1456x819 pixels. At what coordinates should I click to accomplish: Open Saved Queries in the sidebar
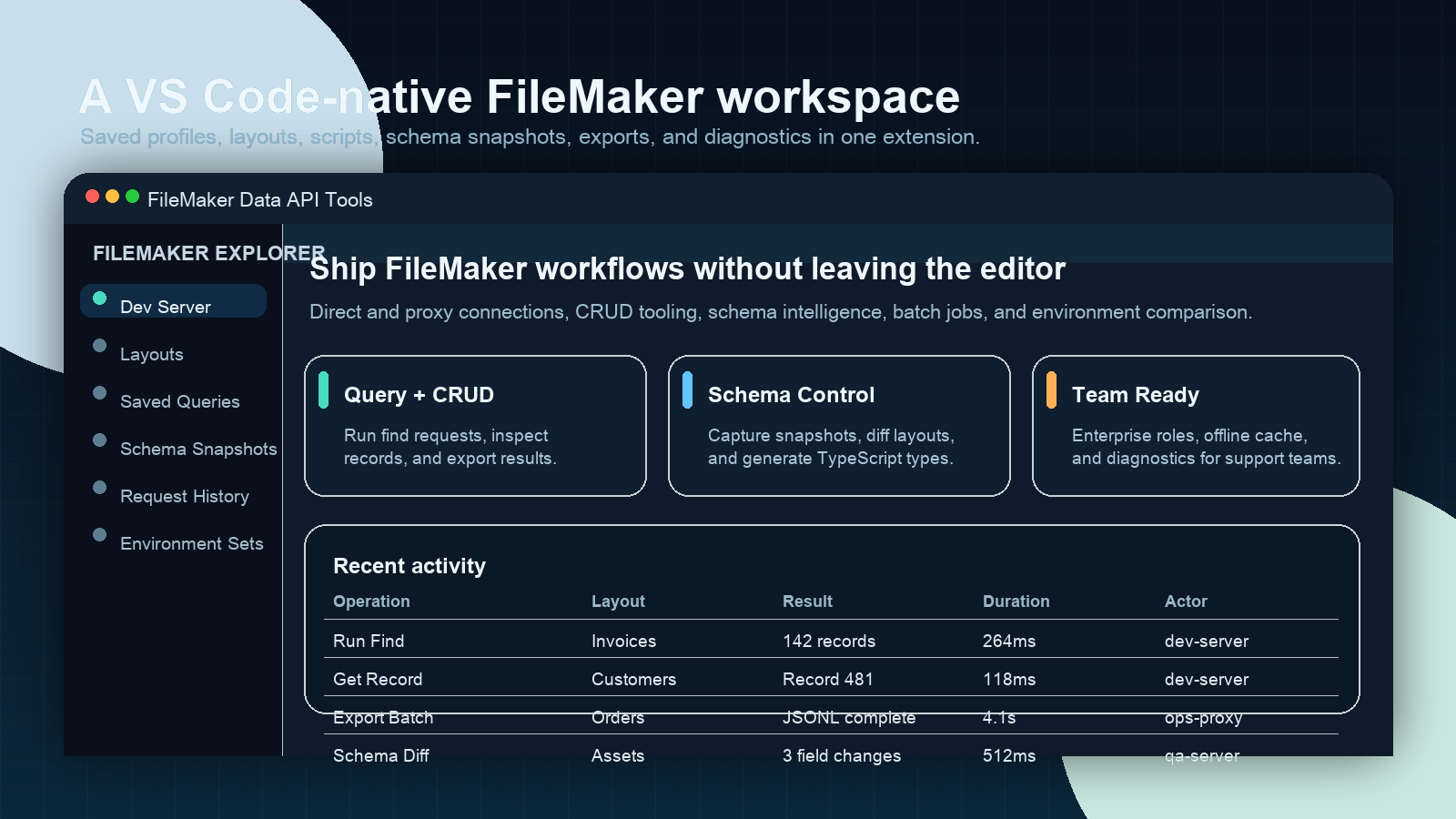[x=179, y=401]
